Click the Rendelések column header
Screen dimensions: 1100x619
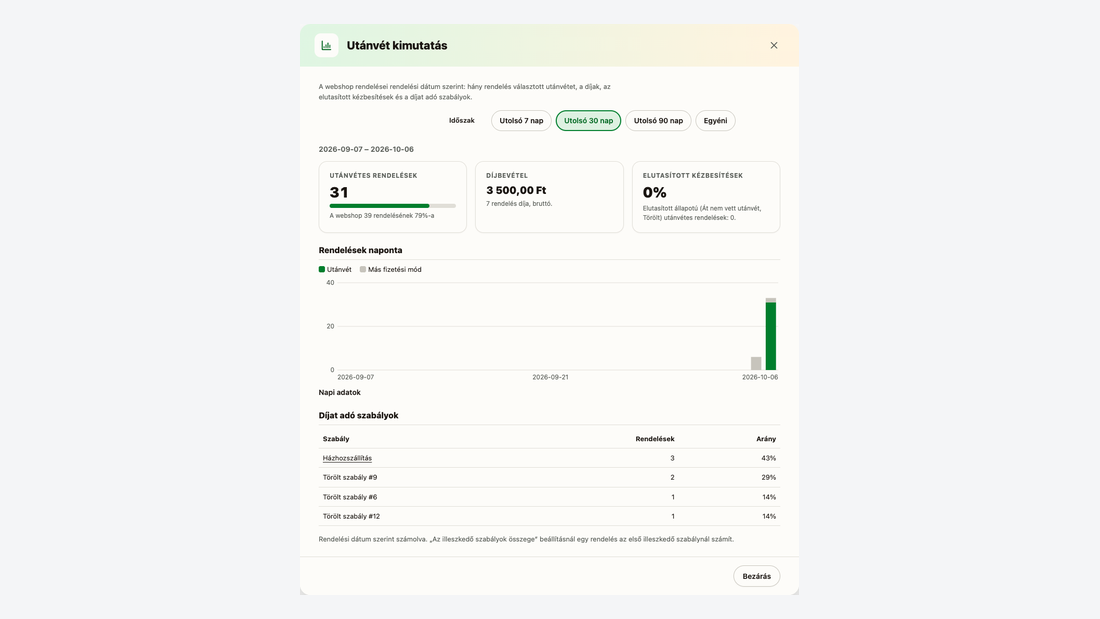pyautogui.click(x=655, y=439)
